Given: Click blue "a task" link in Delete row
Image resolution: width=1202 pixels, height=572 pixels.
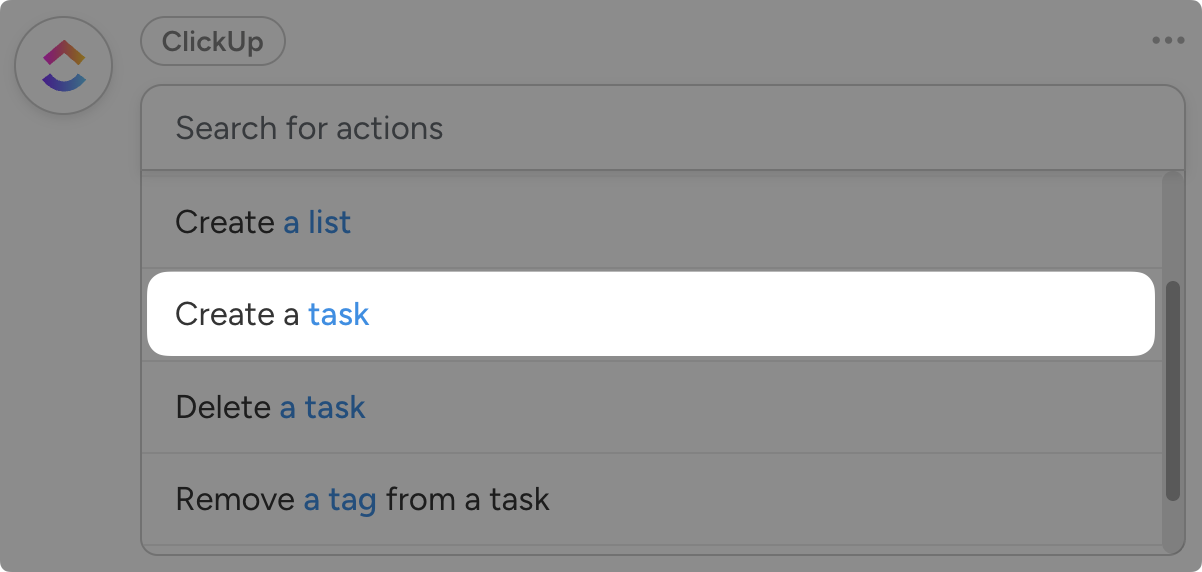Looking at the screenshot, I should point(322,407).
